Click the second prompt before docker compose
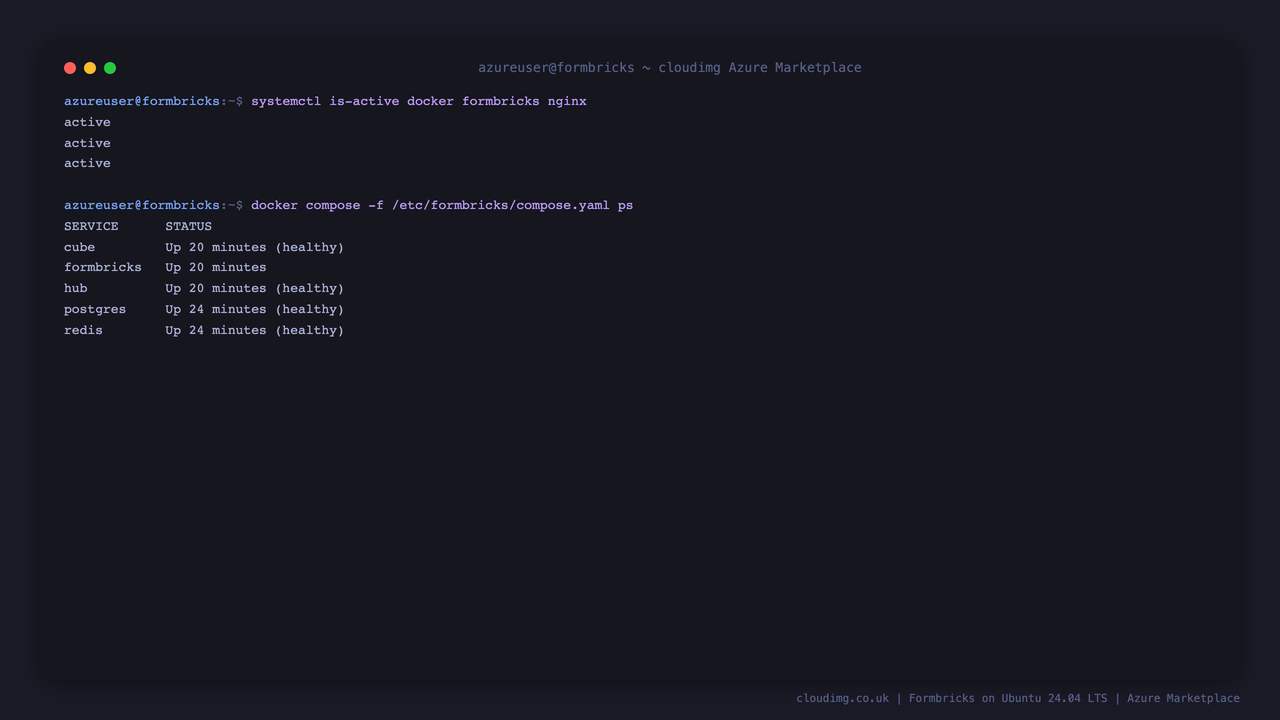This screenshot has width=1280, height=720. tap(153, 205)
